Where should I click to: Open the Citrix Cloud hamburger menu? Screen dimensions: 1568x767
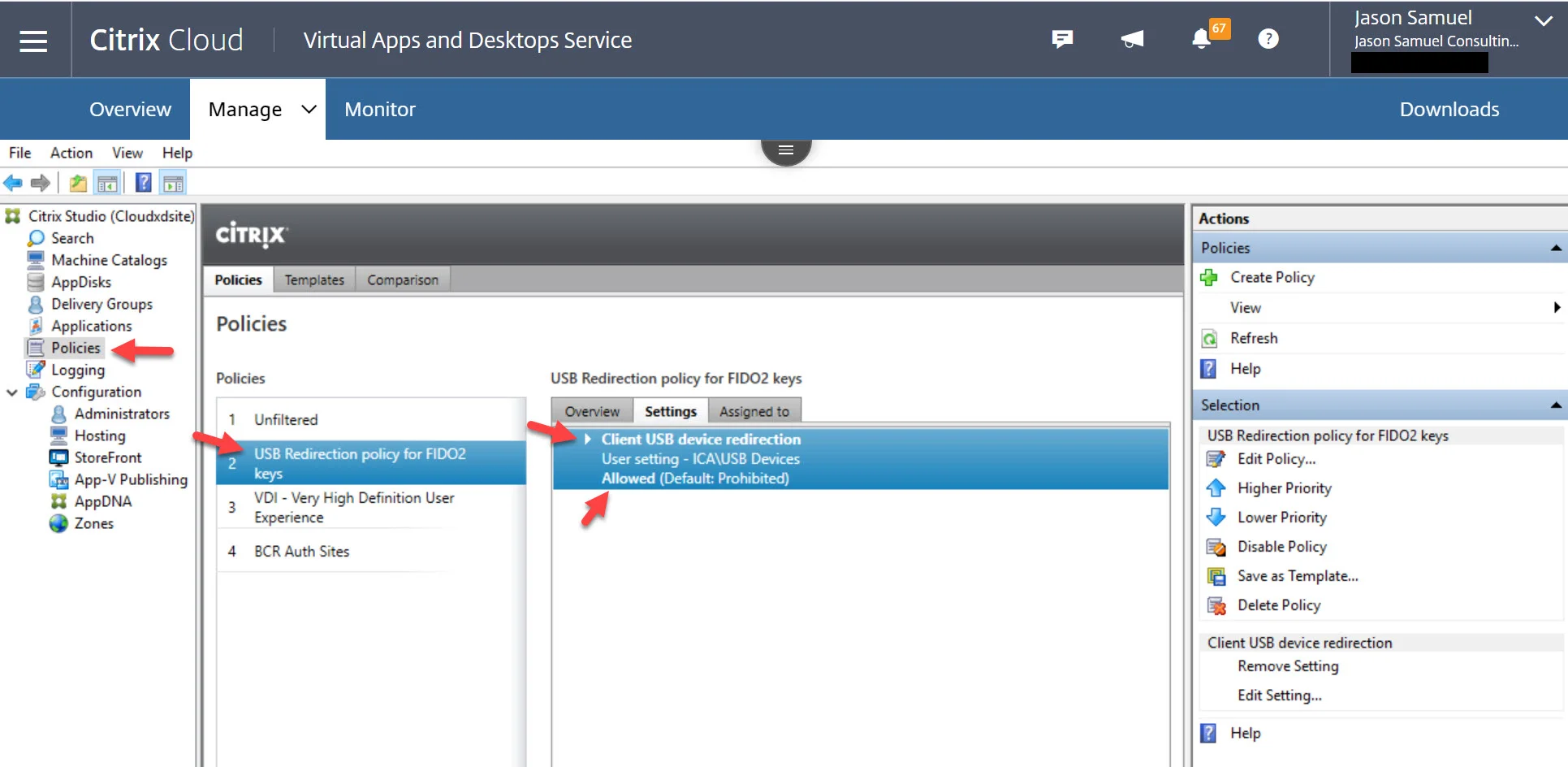click(33, 40)
